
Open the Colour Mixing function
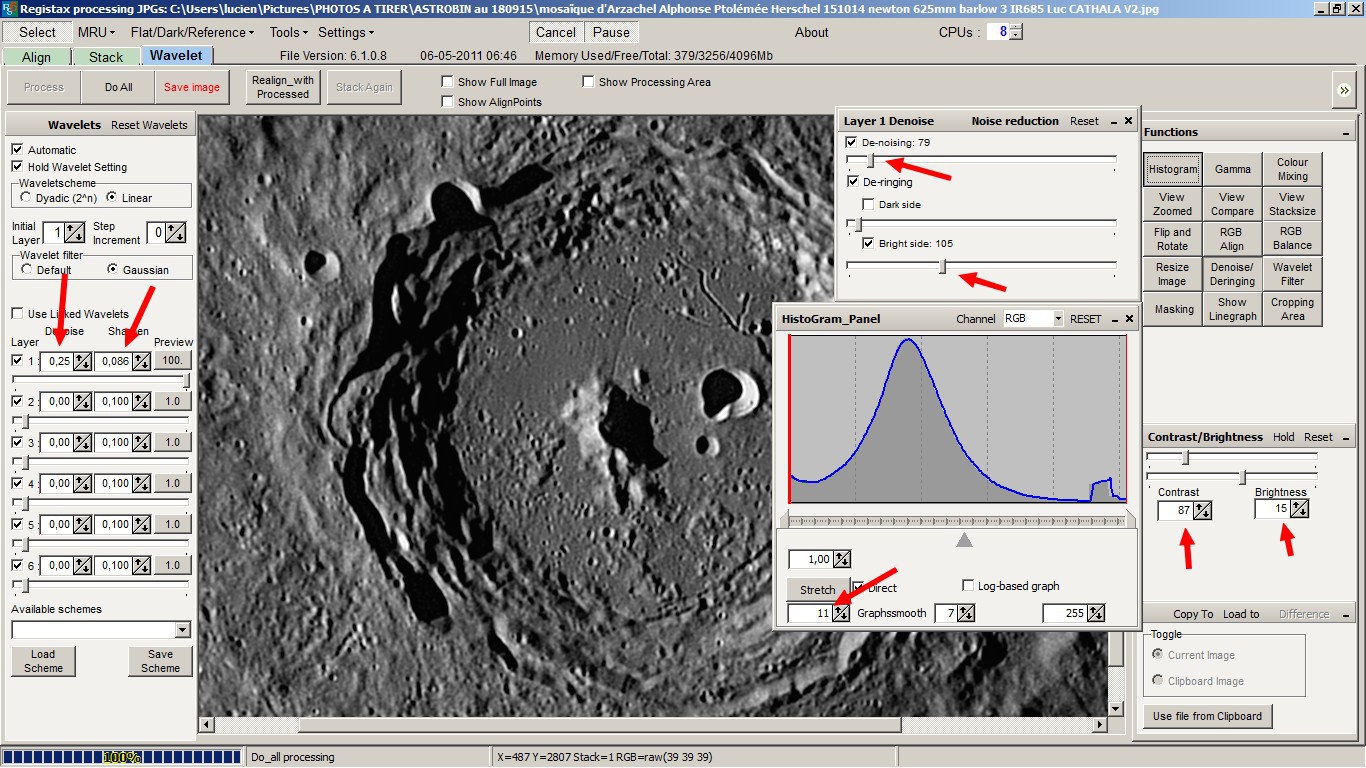(1292, 169)
